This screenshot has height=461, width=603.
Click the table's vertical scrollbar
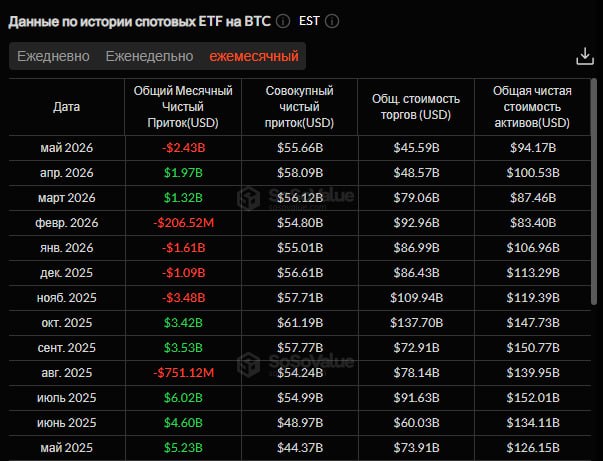[x=594, y=191]
